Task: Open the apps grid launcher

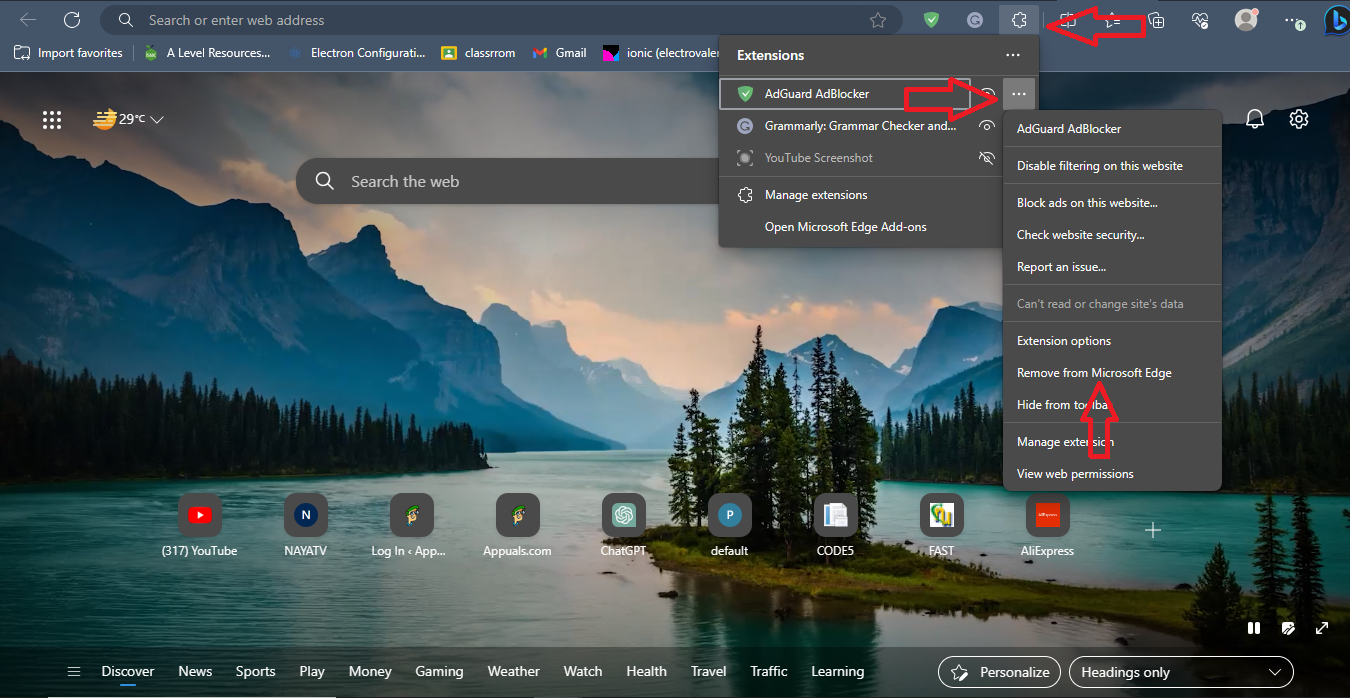Action: [x=52, y=120]
